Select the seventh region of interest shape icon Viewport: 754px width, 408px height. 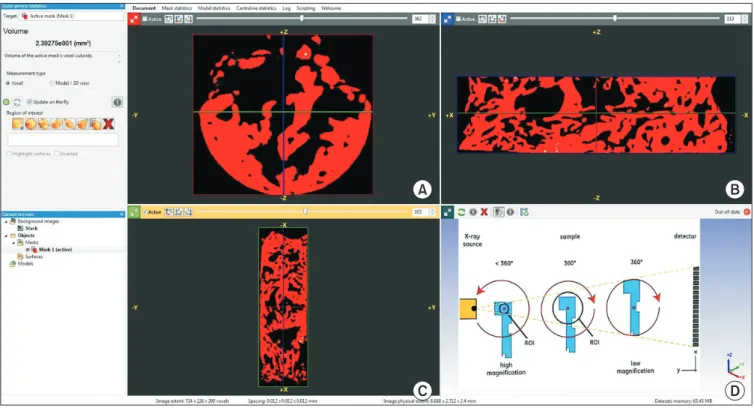pos(96,124)
